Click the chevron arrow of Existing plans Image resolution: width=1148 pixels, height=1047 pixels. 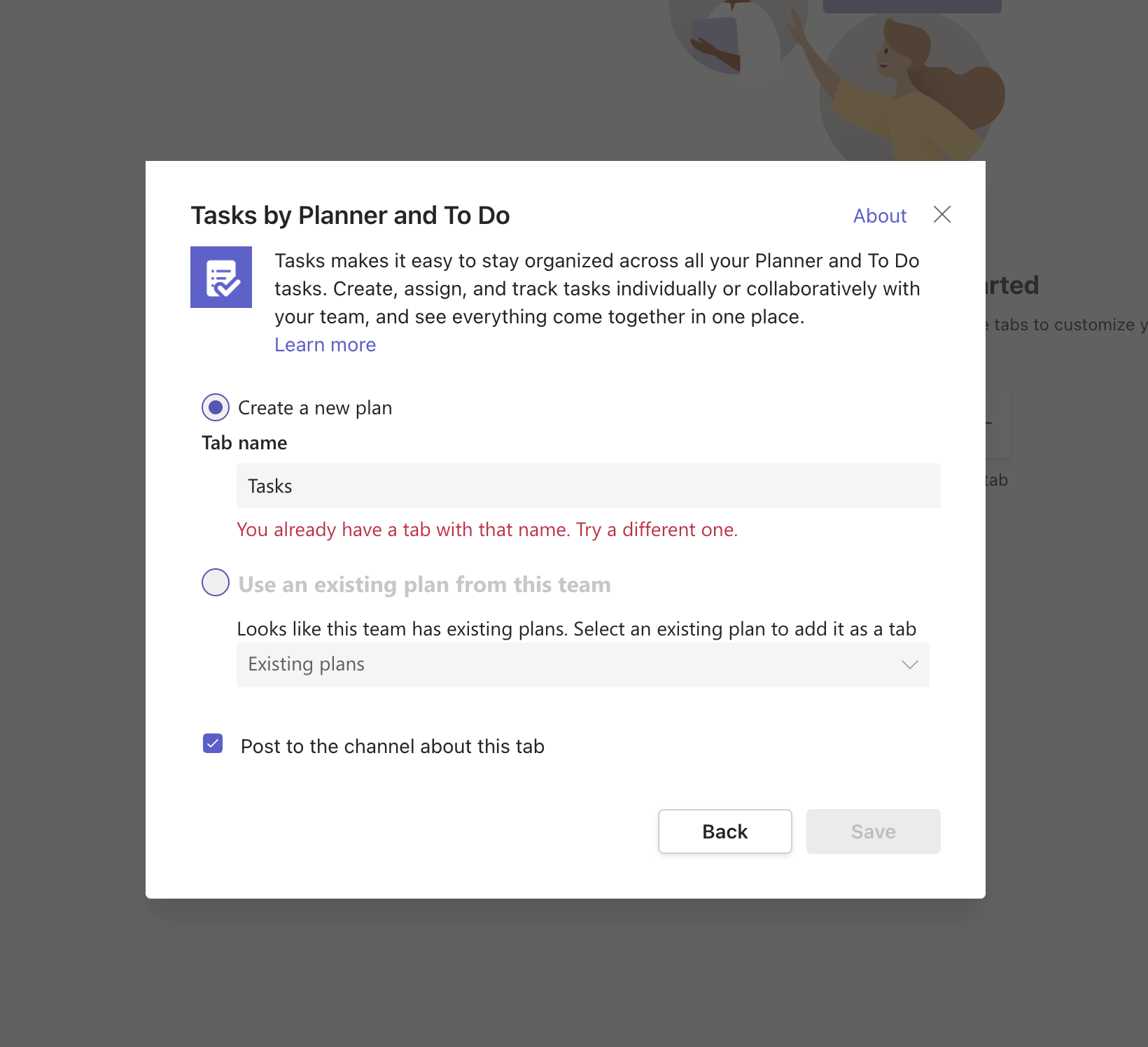coord(910,665)
